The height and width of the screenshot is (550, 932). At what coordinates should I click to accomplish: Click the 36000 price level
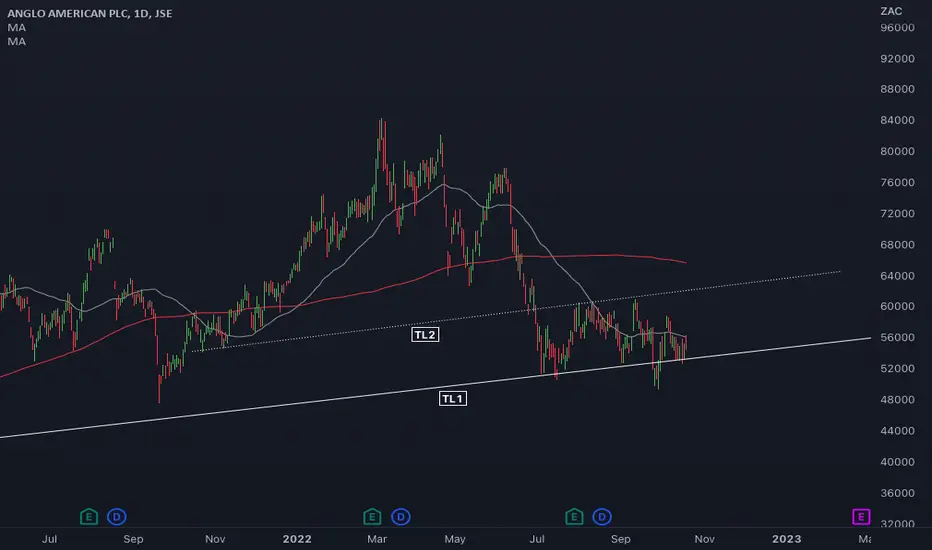[897, 492]
